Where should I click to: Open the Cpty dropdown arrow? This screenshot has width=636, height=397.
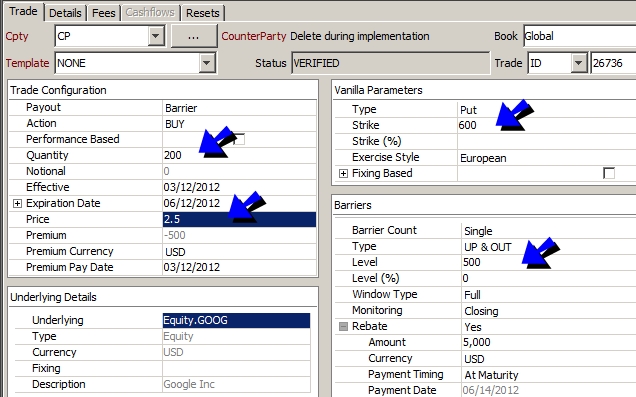155,36
